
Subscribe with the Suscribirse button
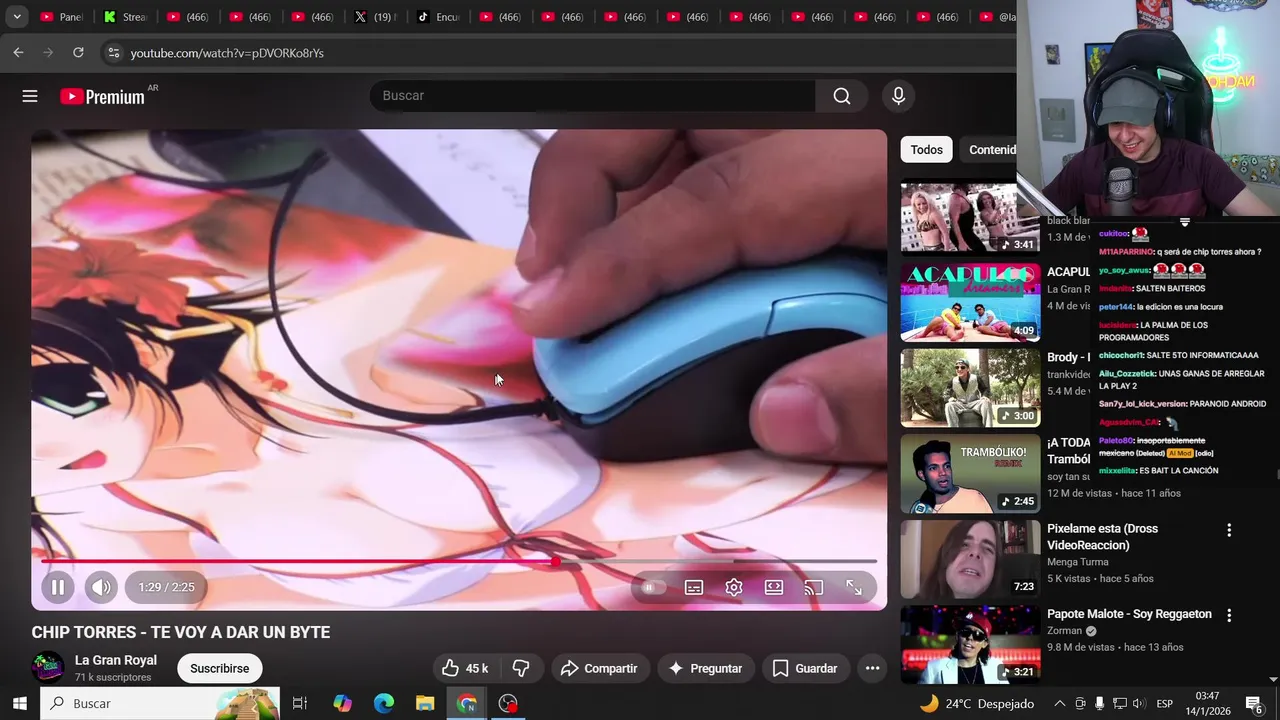pyautogui.click(x=220, y=668)
